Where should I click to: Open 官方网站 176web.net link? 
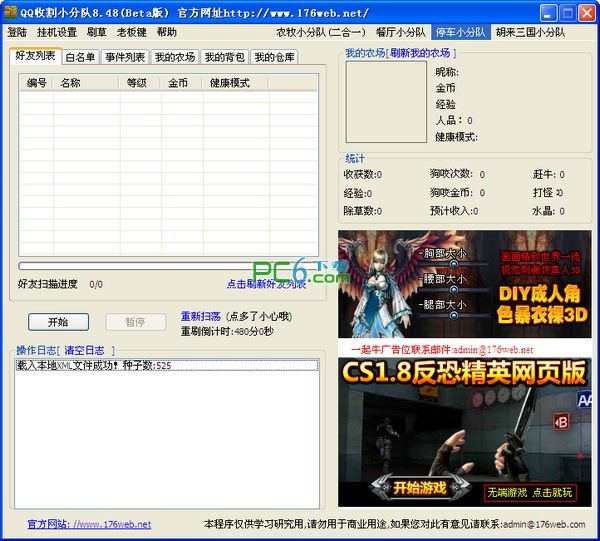pyautogui.click(x=89, y=524)
